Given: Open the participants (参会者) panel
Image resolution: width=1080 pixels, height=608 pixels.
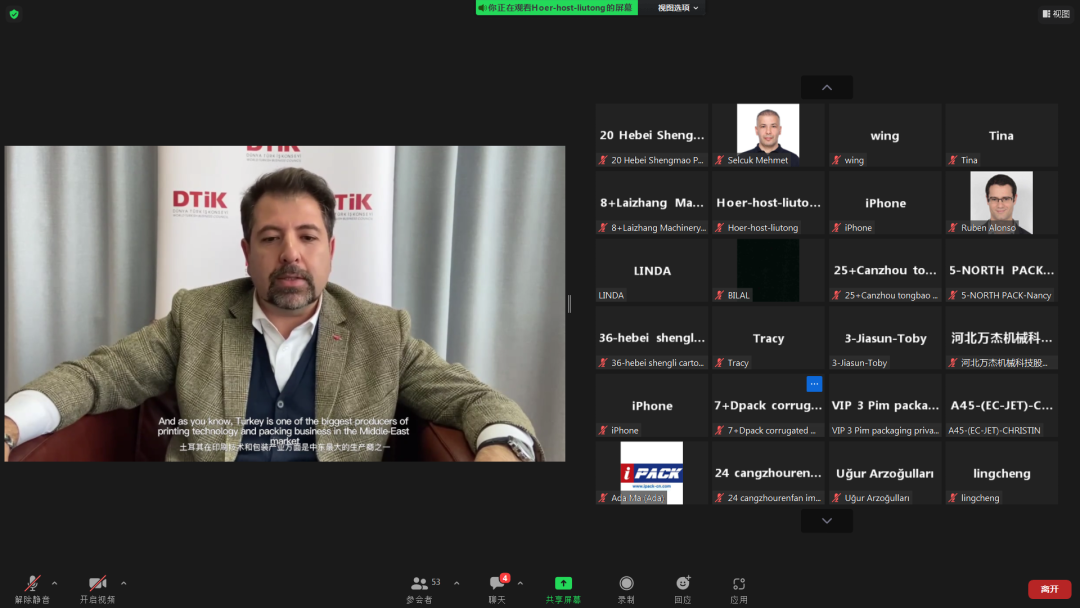Looking at the screenshot, I should coord(420,584).
